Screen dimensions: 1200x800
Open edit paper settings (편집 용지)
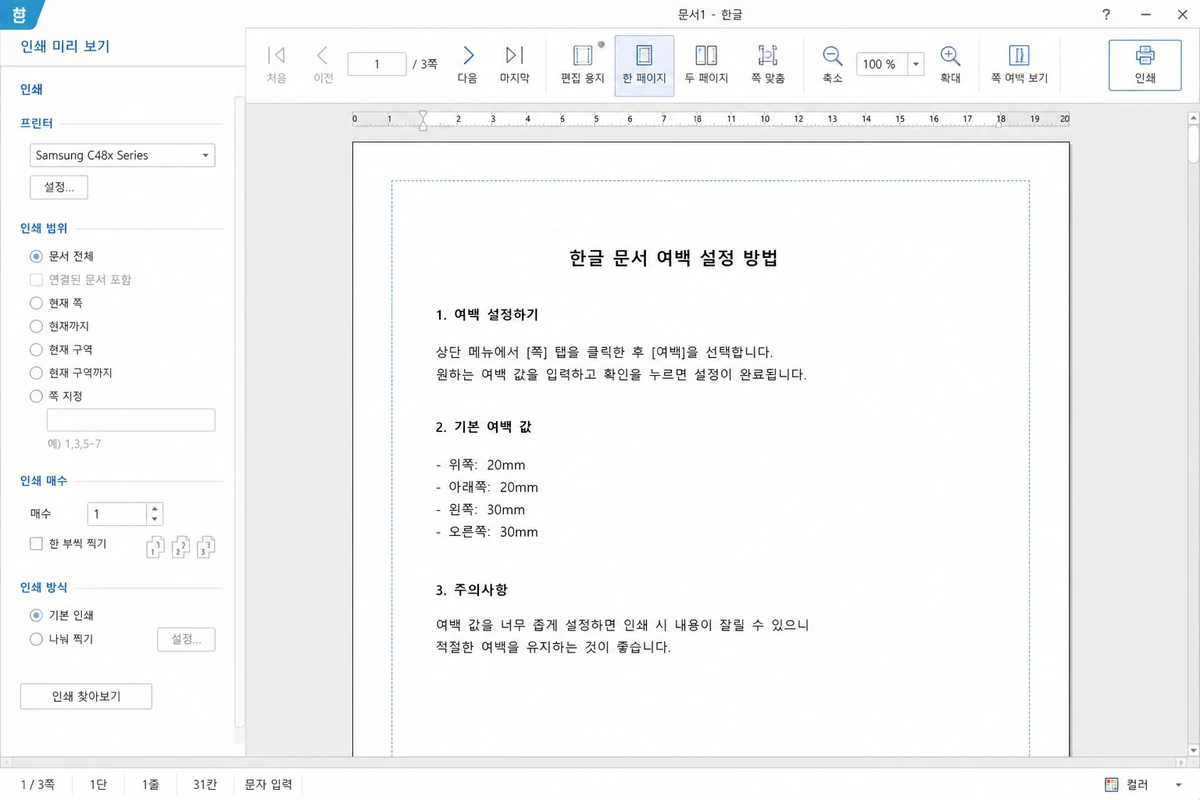click(582, 65)
